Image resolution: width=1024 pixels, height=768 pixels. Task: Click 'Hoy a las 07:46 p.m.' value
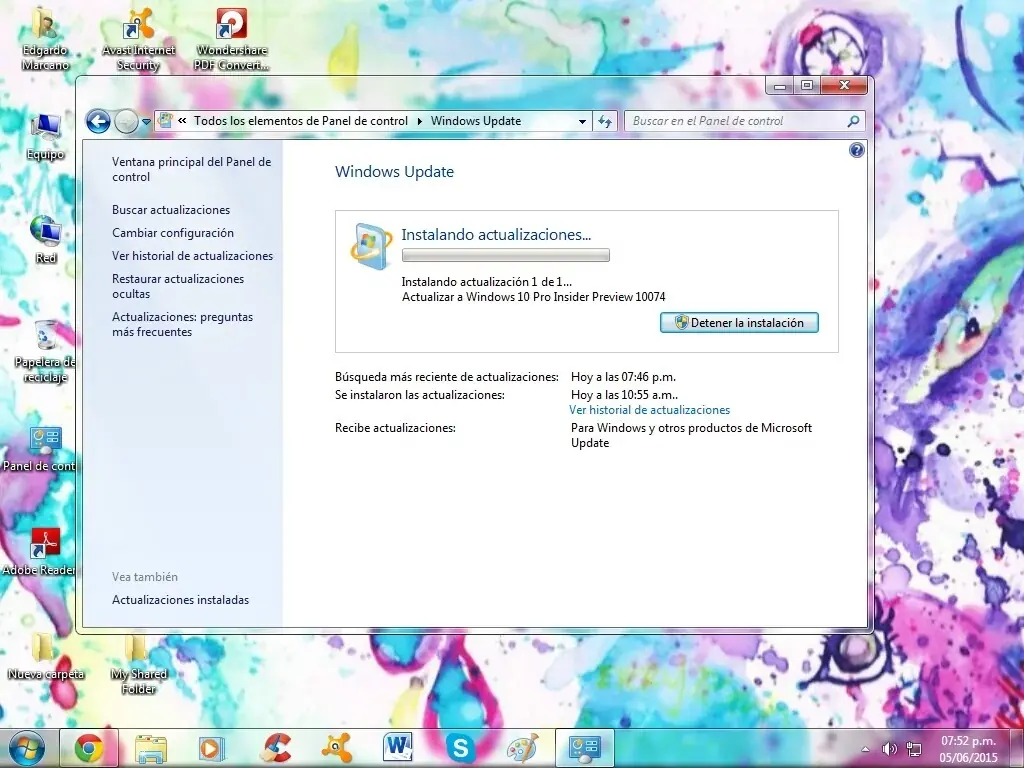(623, 377)
